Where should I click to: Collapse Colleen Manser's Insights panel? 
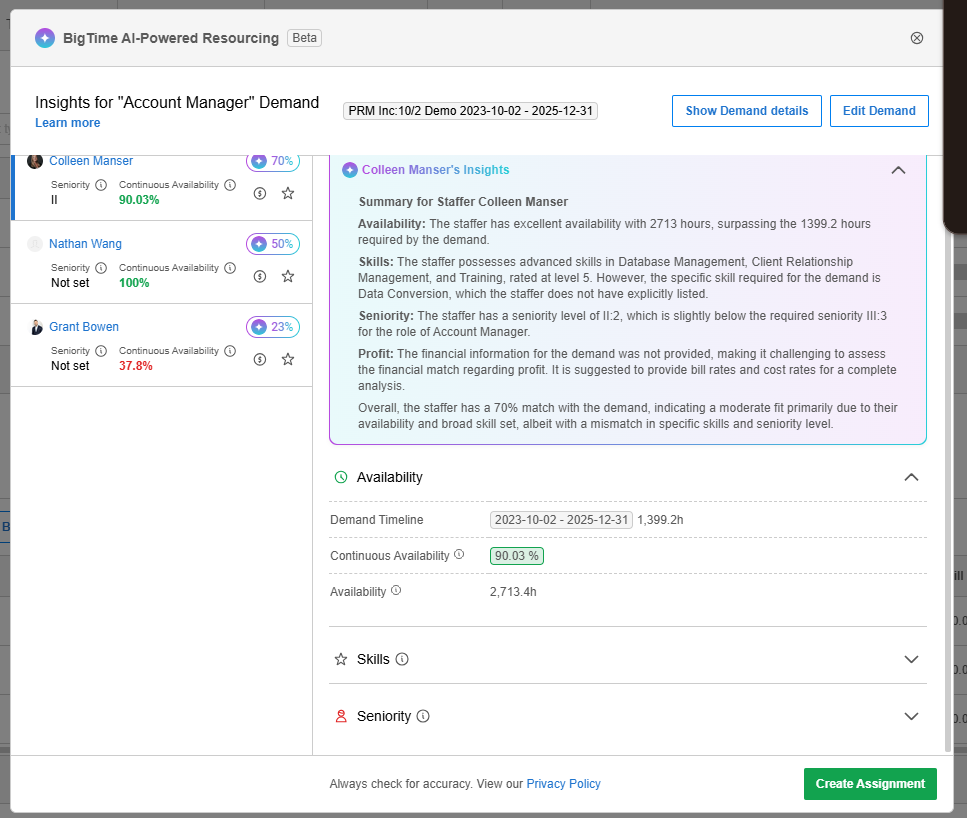(x=898, y=170)
